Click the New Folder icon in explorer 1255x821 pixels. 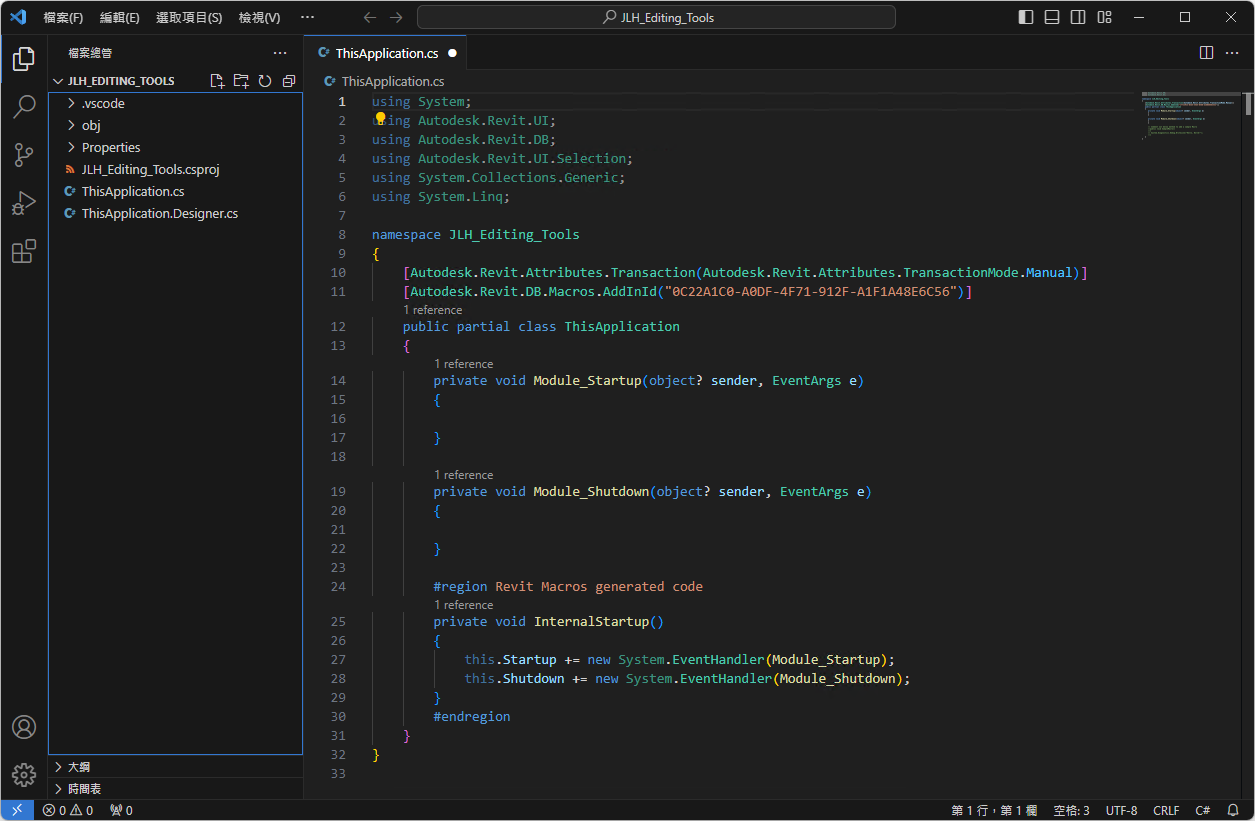pyautogui.click(x=241, y=81)
